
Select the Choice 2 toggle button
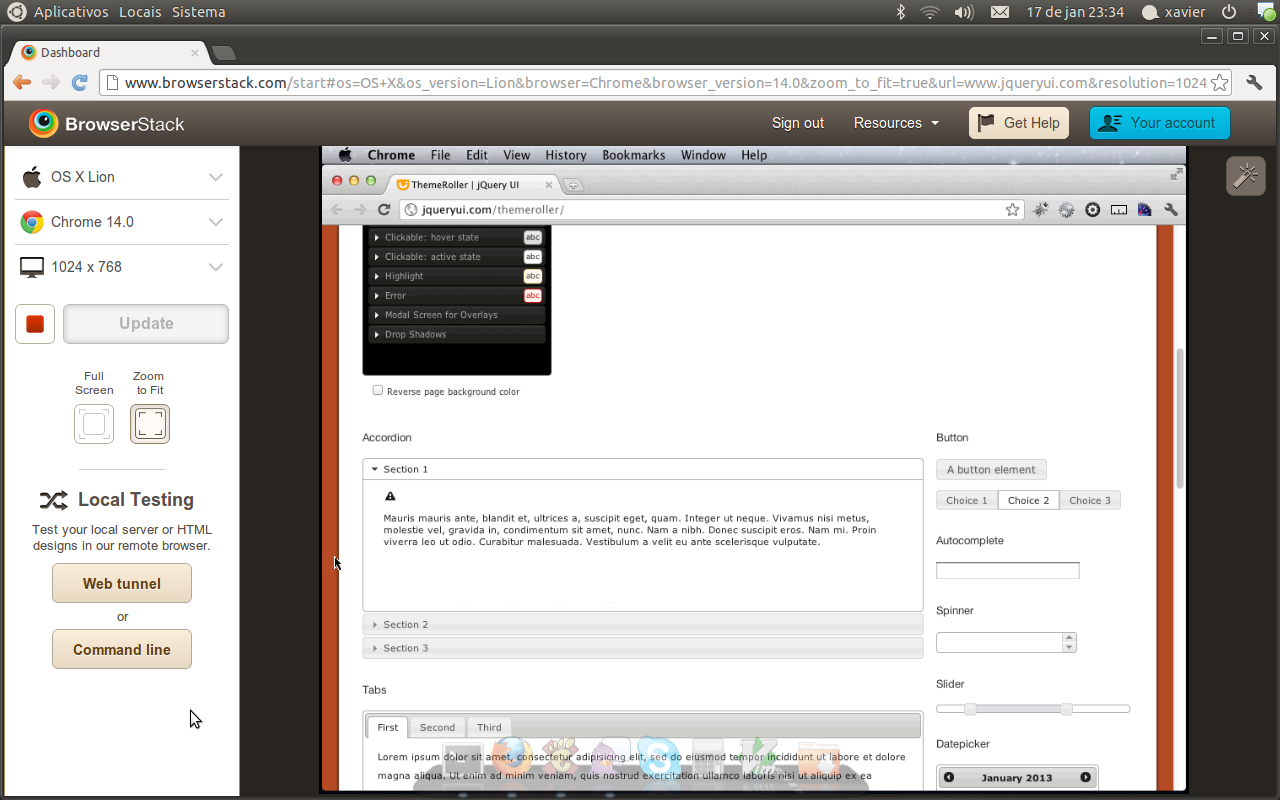[1028, 500]
